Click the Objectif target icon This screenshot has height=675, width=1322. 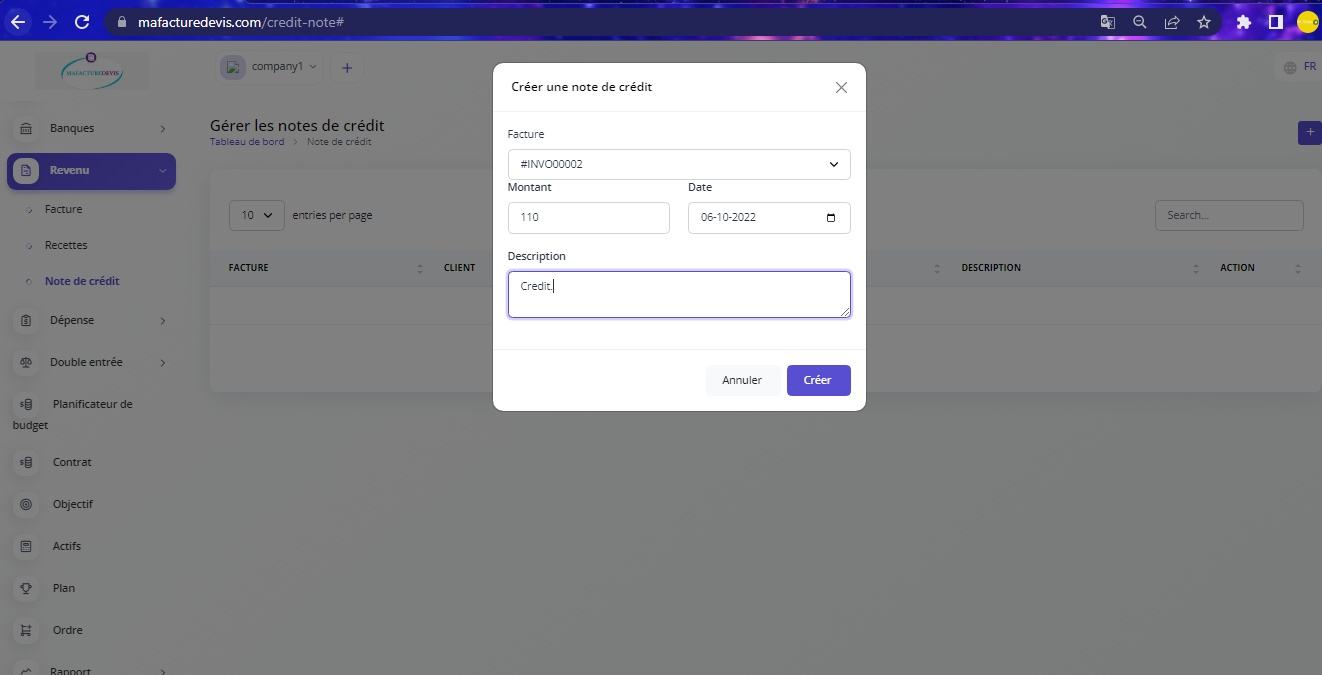(26, 504)
